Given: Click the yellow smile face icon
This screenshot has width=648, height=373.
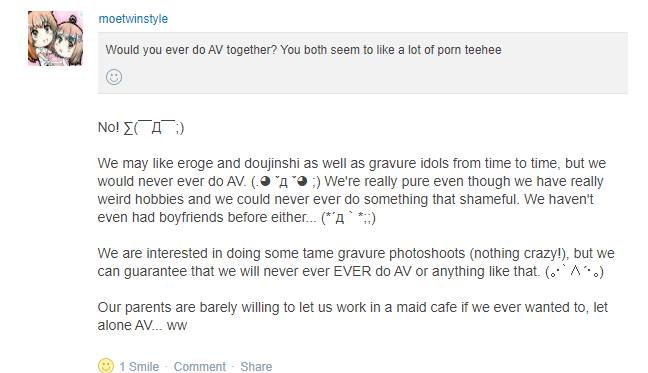Looking at the screenshot, I should pyautogui.click(x=106, y=366).
